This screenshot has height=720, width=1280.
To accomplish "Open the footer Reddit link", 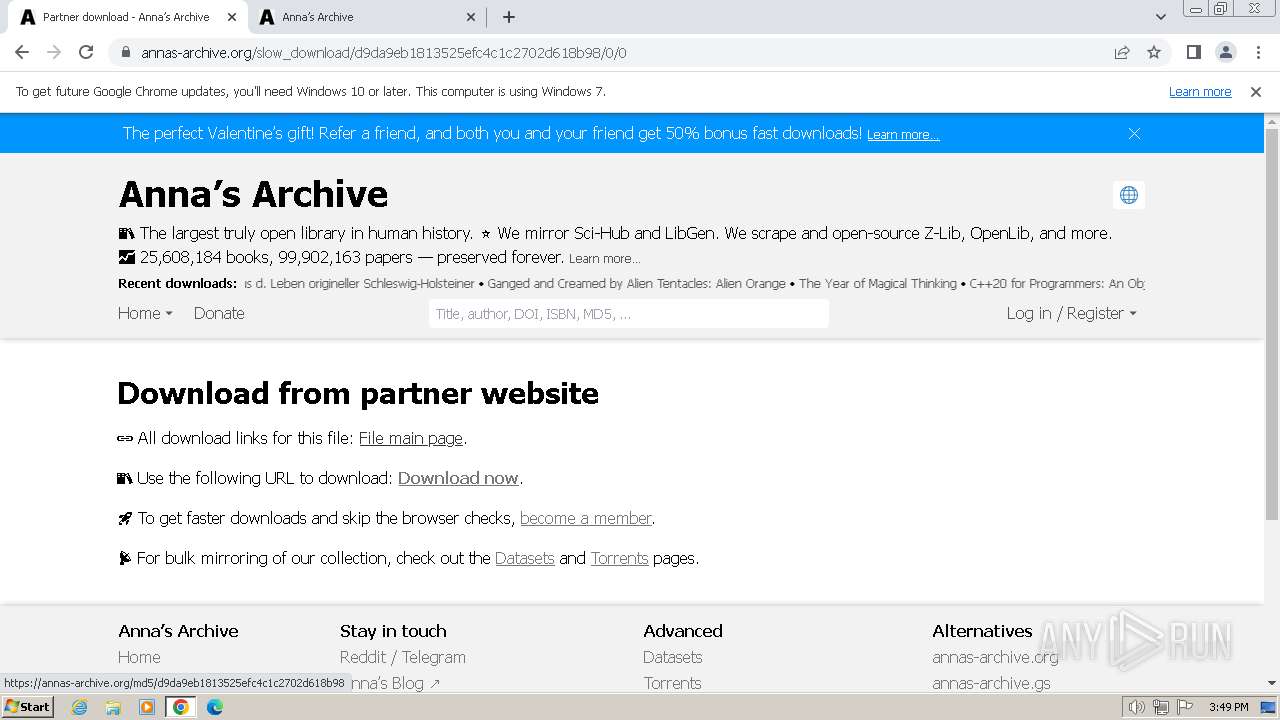I will [x=363, y=657].
